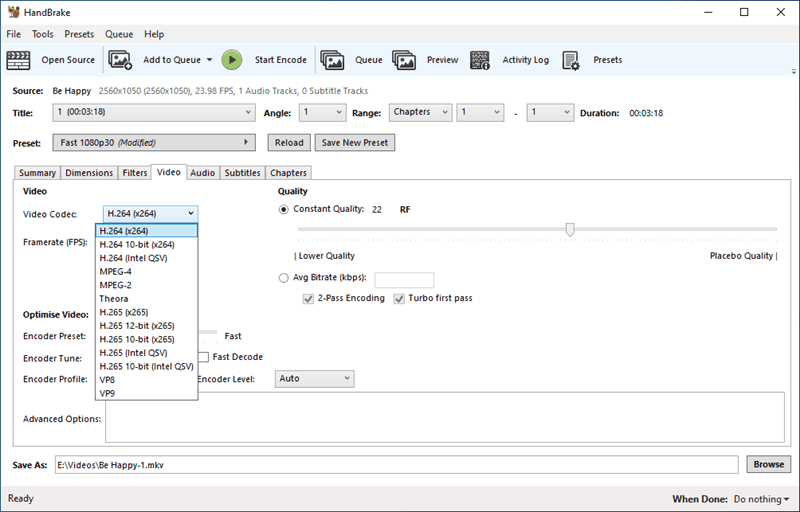Choose MPEG-2 from the codec list

pyautogui.click(x=146, y=285)
